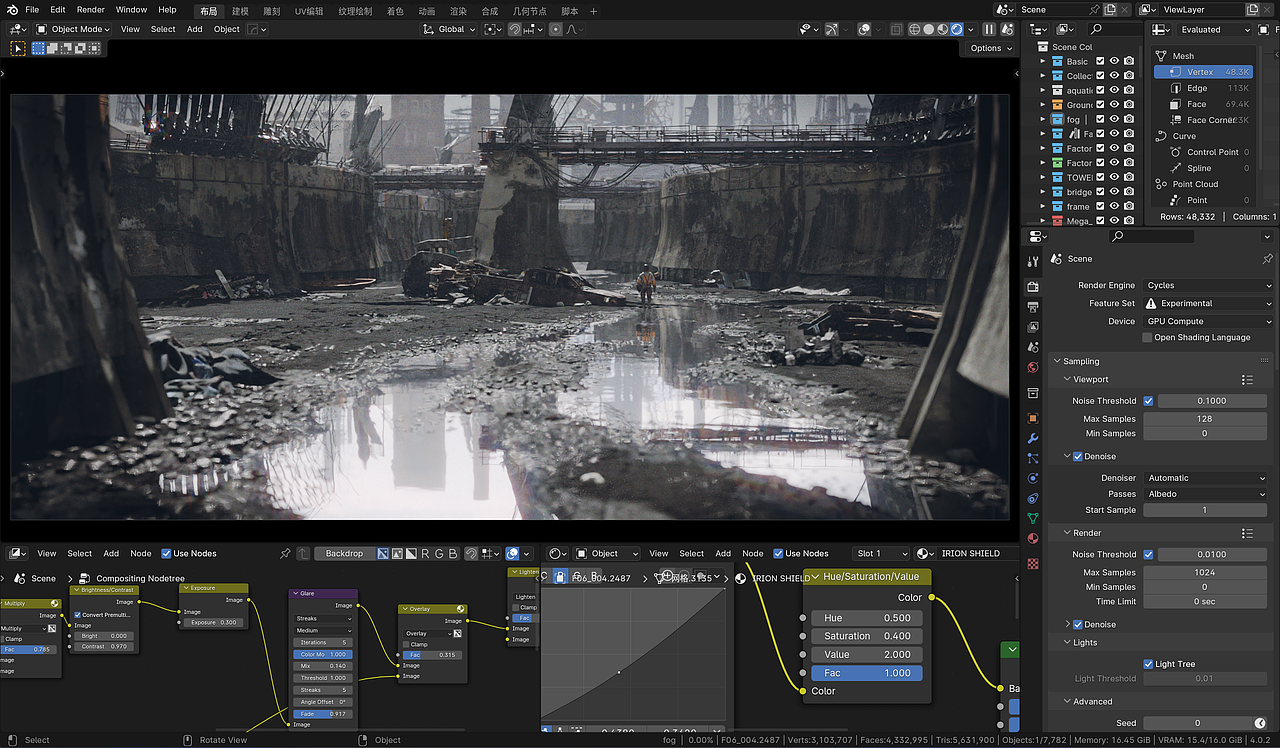The height and width of the screenshot is (748, 1280).
Task: Pin the compositor node tree
Action: pyautogui.click(x=285, y=553)
